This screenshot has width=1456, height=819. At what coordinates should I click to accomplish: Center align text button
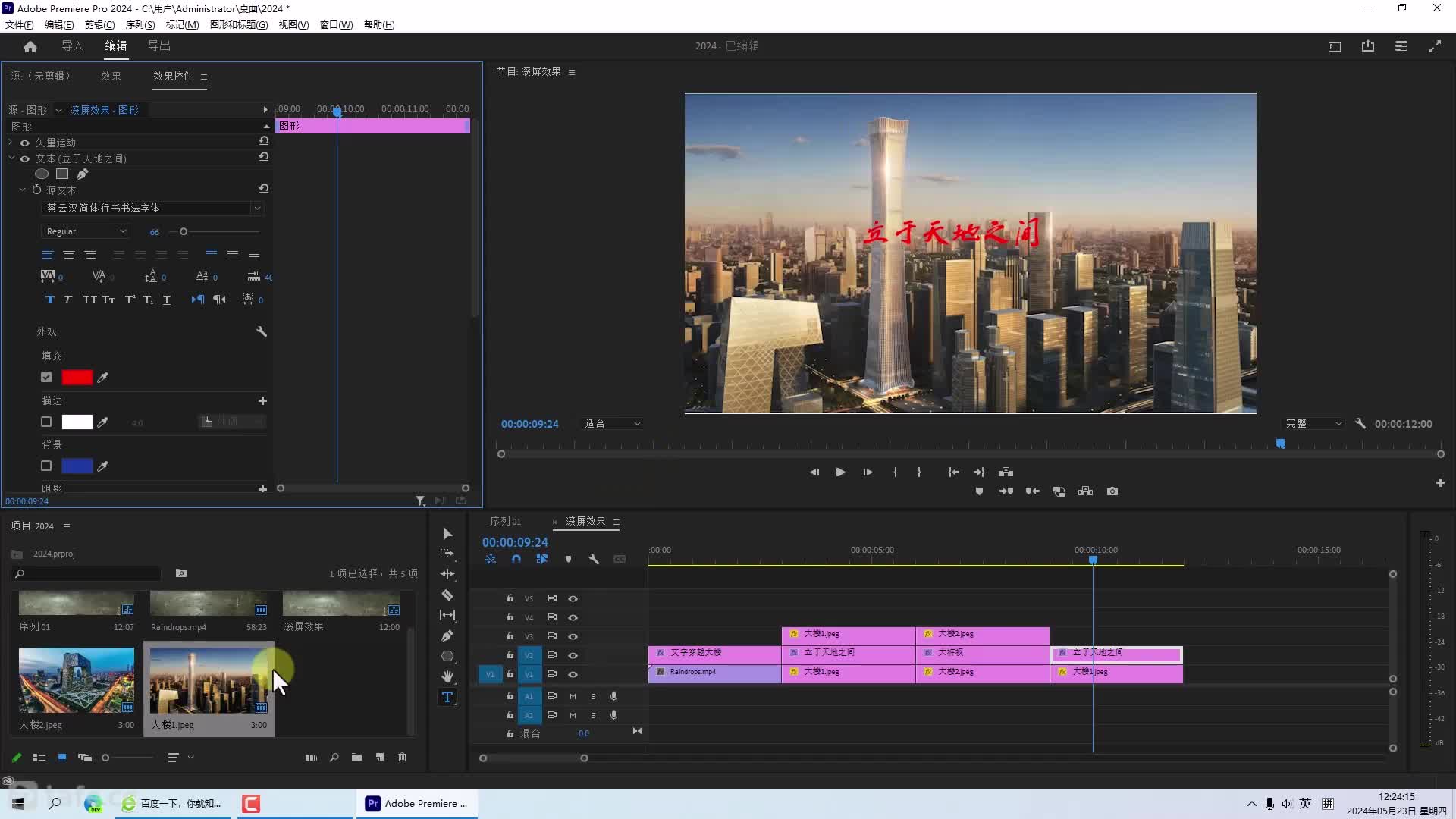click(x=69, y=253)
